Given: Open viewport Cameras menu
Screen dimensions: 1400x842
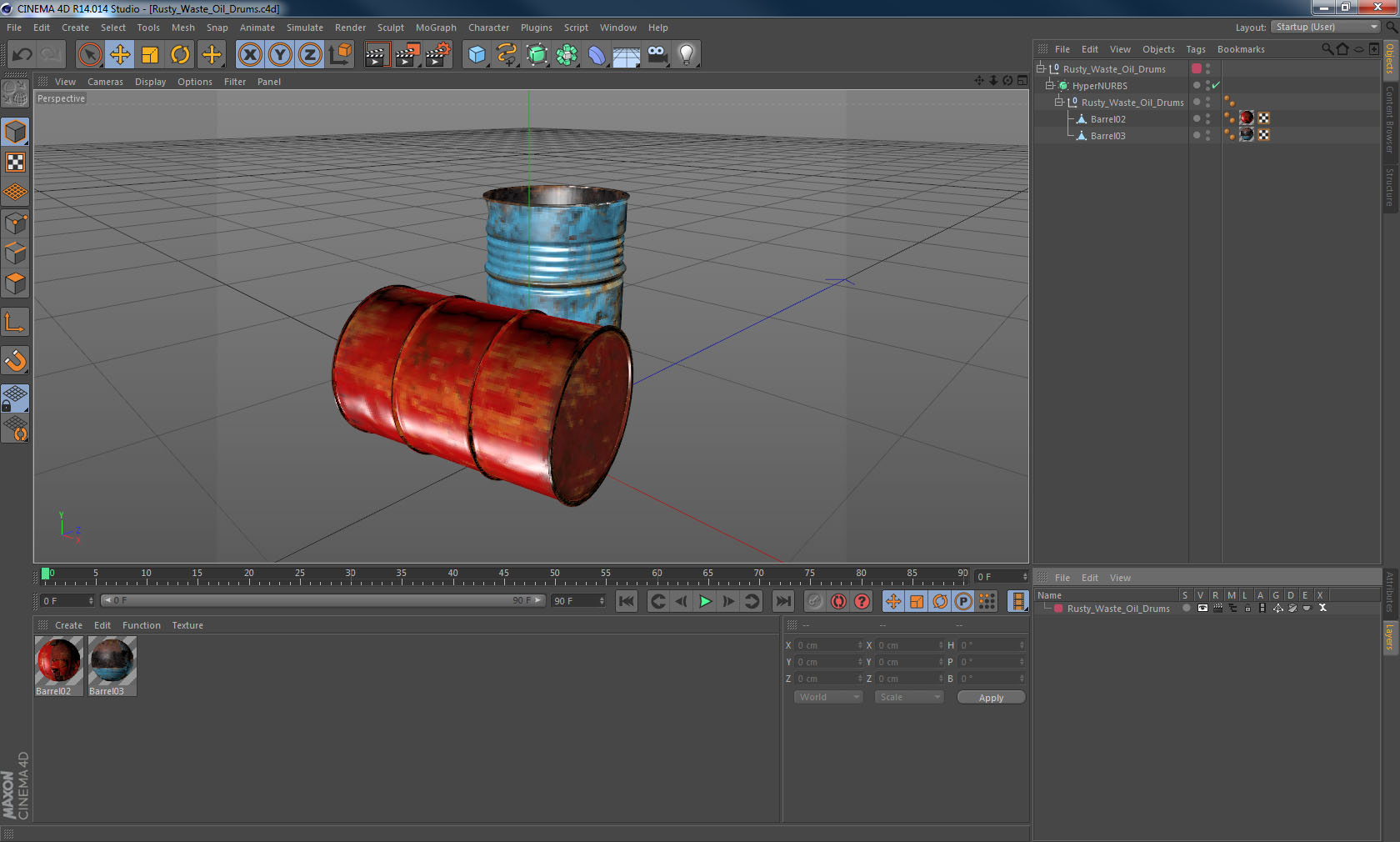Looking at the screenshot, I should (105, 82).
